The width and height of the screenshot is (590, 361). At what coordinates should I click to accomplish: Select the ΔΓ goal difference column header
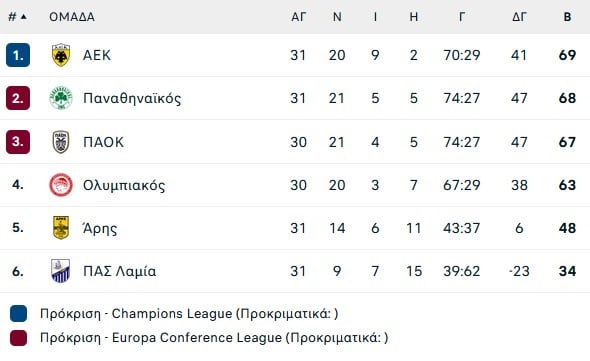[519, 17]
